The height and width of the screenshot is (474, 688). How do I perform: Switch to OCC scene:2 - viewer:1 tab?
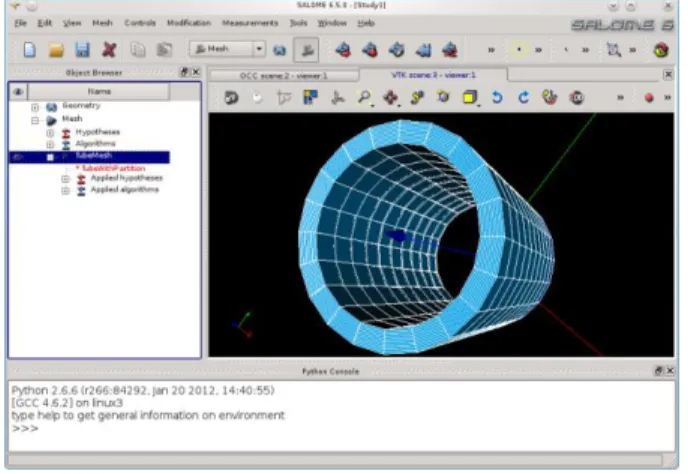pyautogui.click(x=284, y=76)
